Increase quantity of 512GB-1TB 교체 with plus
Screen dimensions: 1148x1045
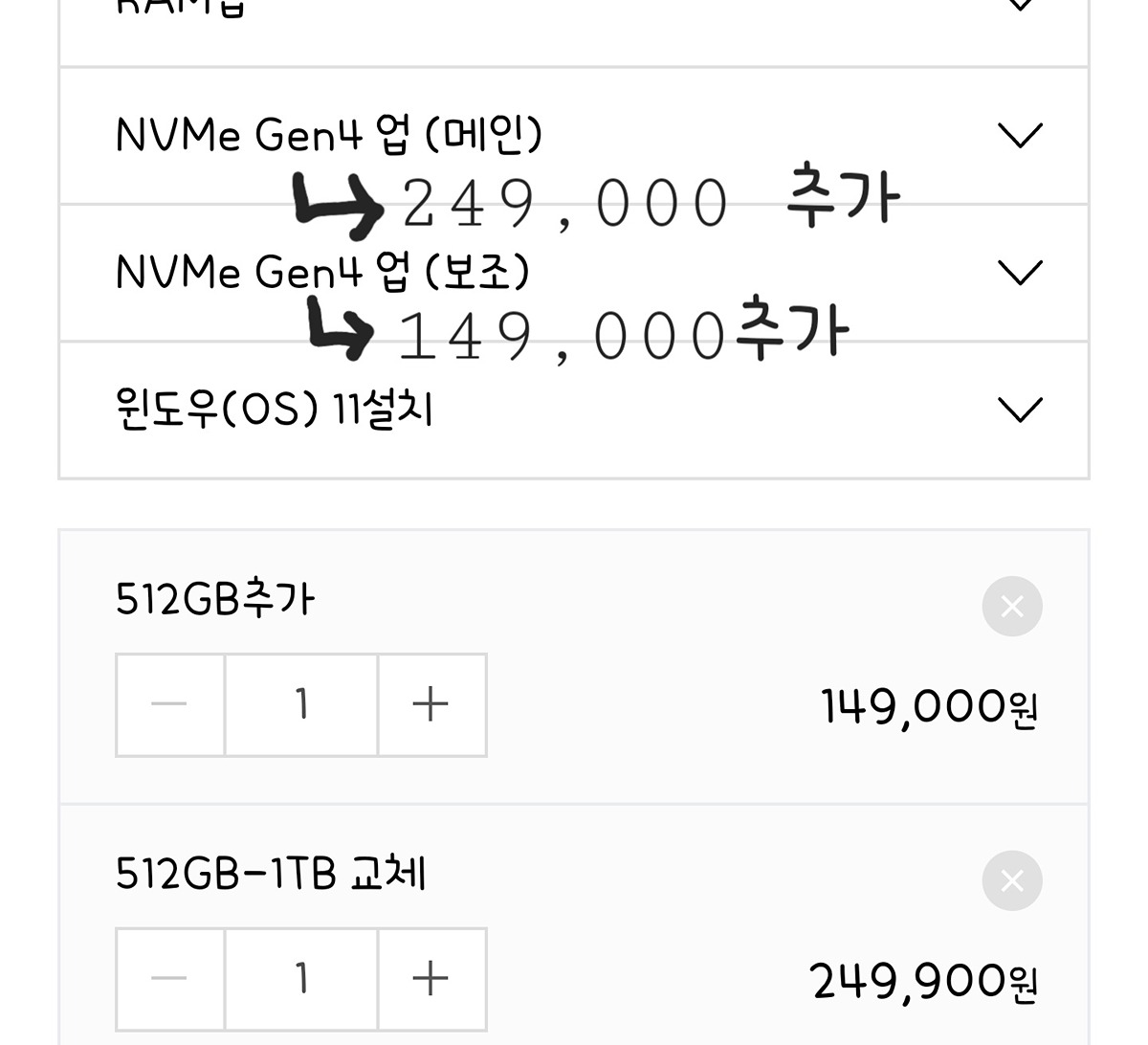tap(430, 979)
